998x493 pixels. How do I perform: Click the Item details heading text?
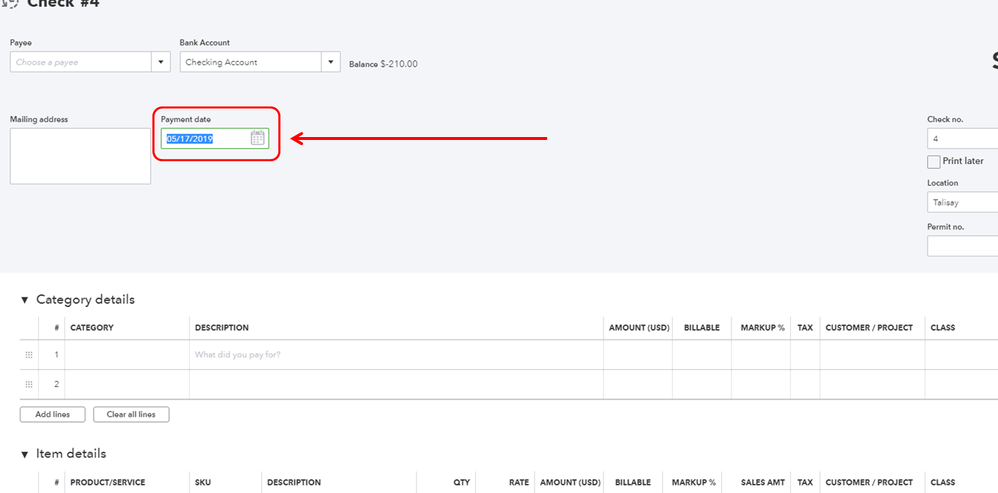tap(71, 454)
